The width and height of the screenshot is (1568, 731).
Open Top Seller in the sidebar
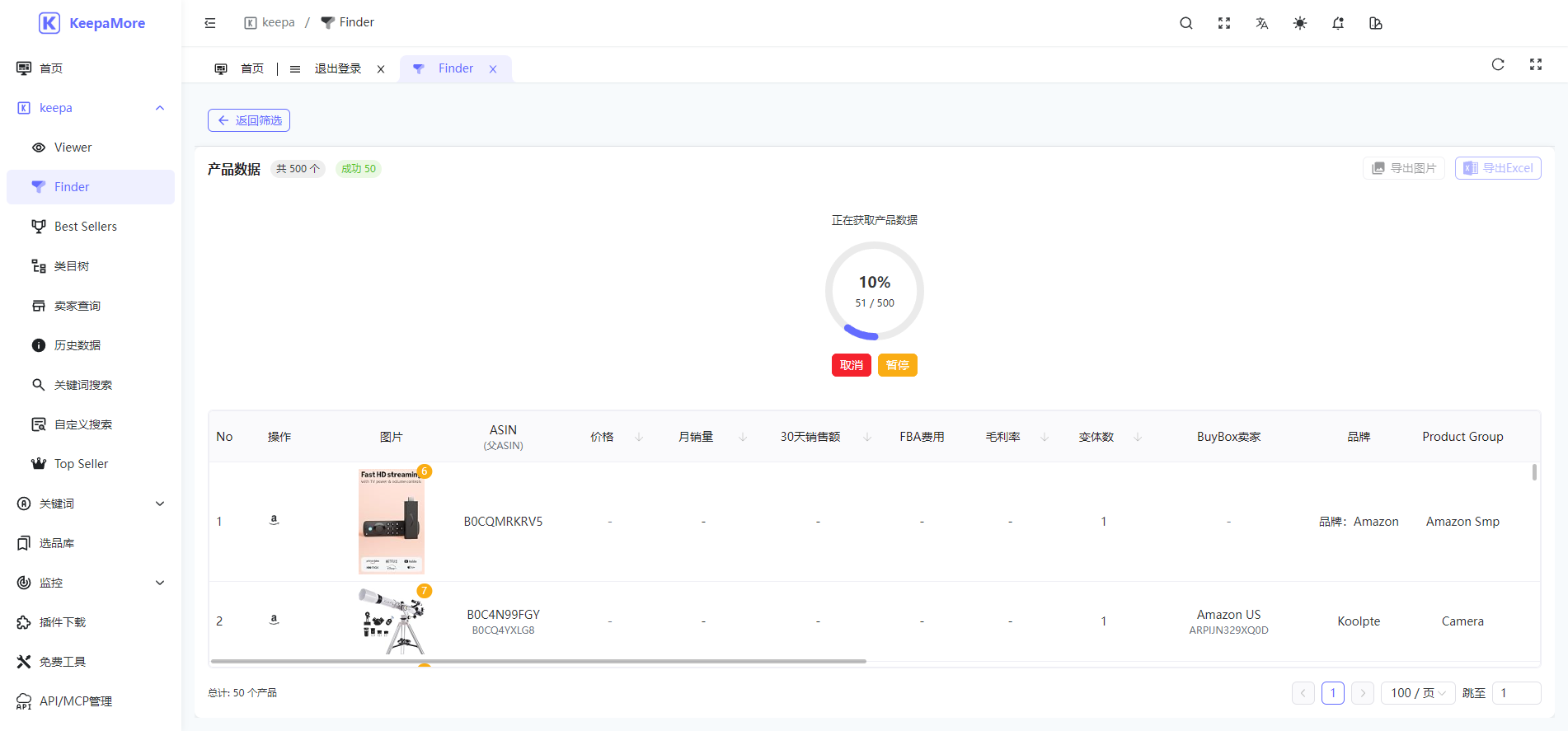pyautogui.click(x=91, y=464)
